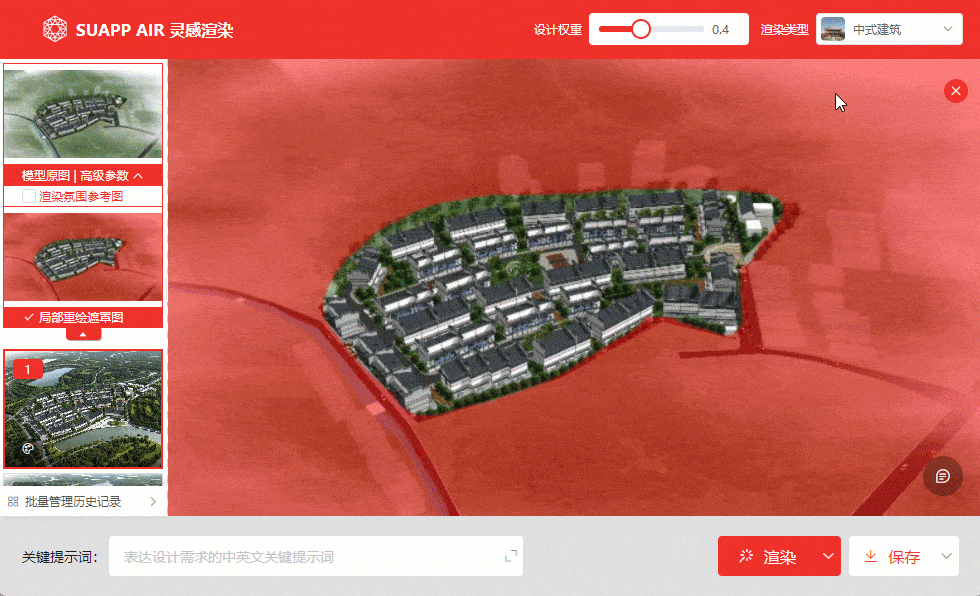Open the dropdown arrow beside the 渲染 button
The height and width of the screenshot is (596, 980).
[828, 556]
